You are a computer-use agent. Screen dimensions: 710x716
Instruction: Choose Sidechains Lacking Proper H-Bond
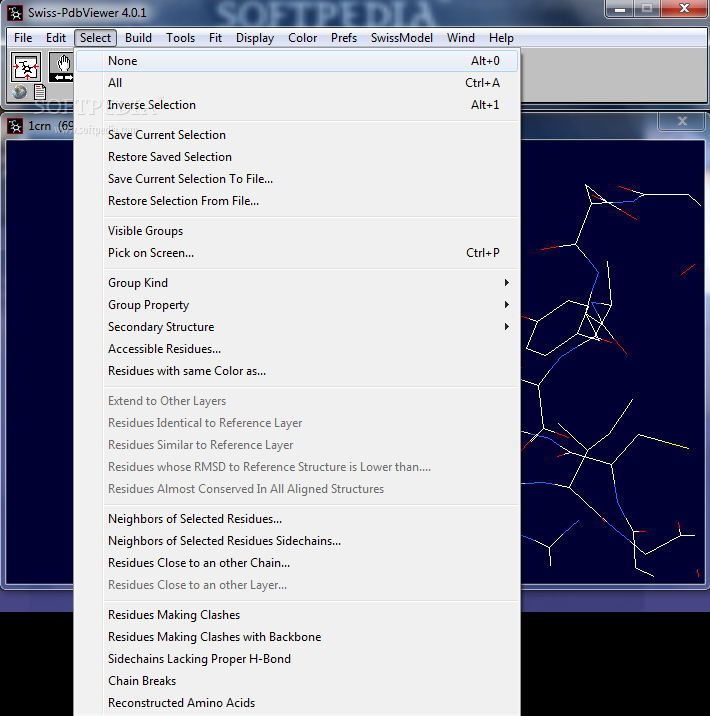click(297, 658)
